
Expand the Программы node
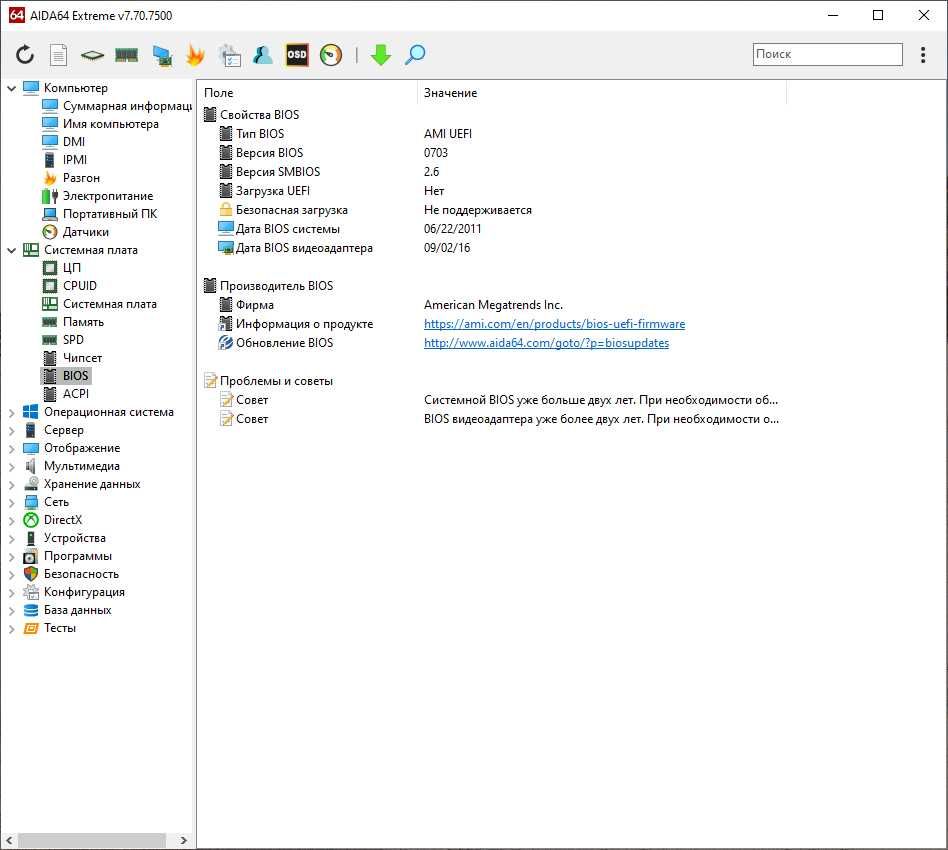tap(11, 556)
